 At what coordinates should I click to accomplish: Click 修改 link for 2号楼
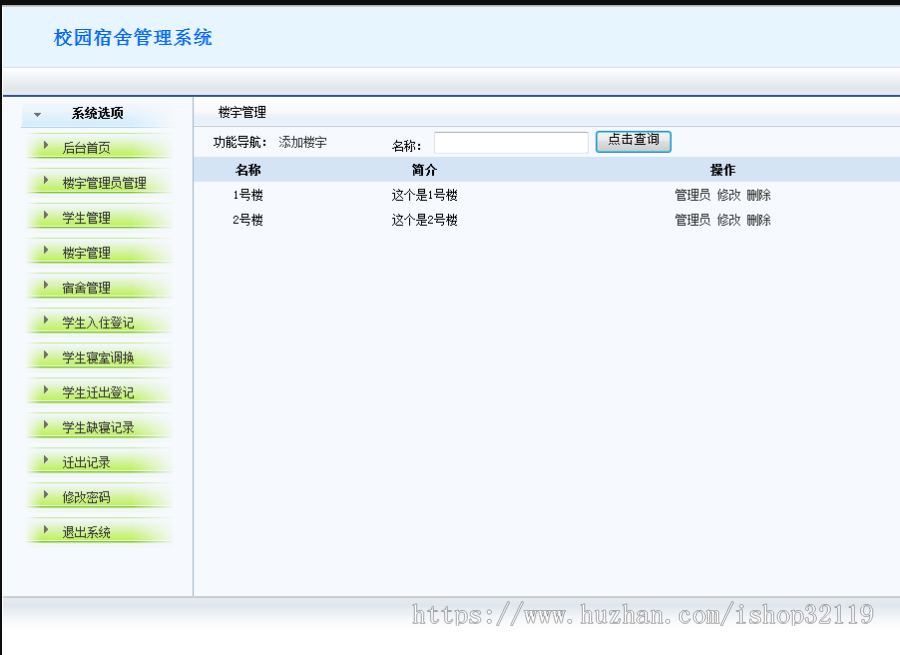(x=729, y=220)
